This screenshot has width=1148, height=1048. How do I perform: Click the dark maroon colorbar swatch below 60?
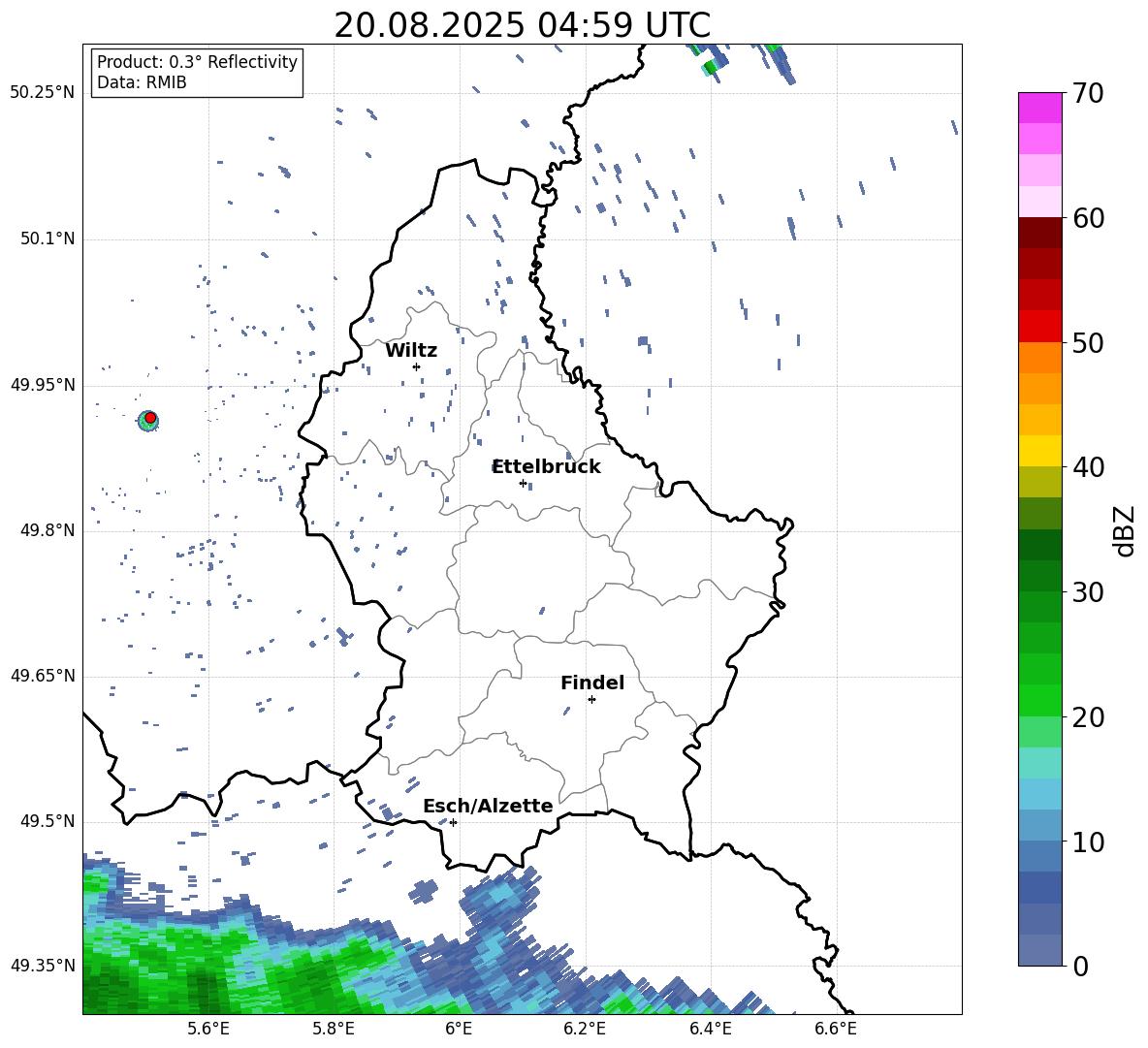(1039, 233)
